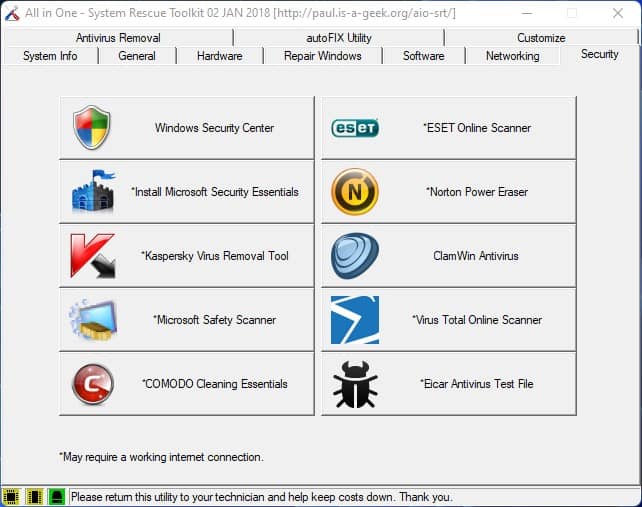Open the Software tab
Screen dimensions: 642x507
point(423,56)
